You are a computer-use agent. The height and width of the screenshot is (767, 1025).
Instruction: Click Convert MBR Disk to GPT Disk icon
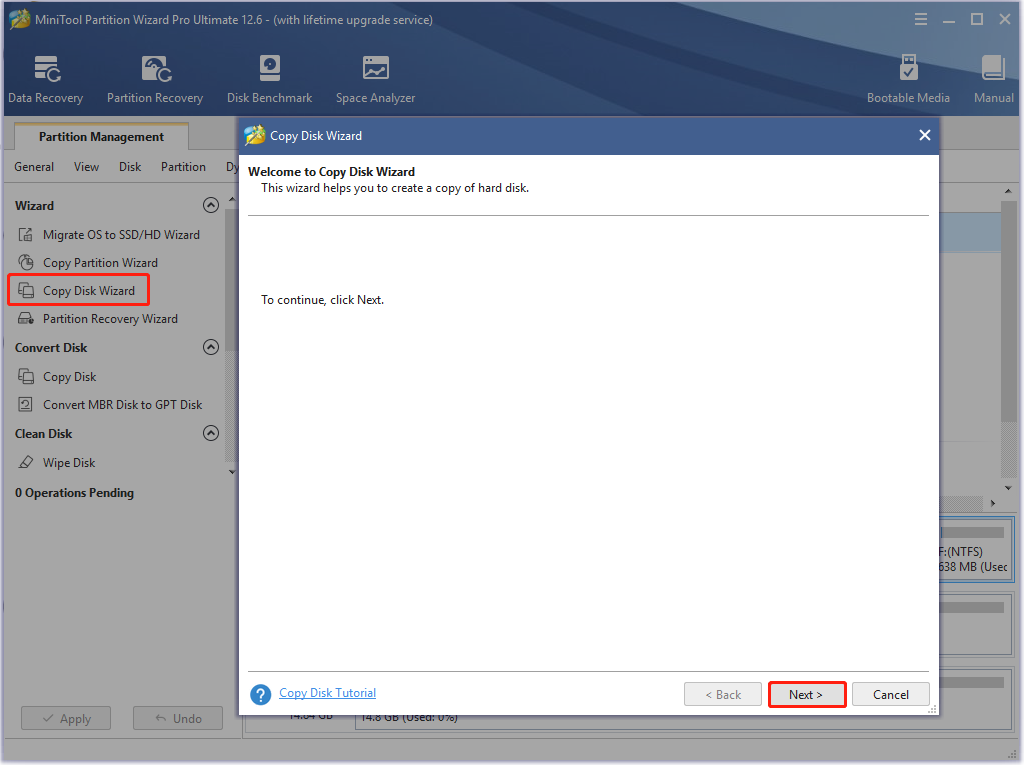25,405
